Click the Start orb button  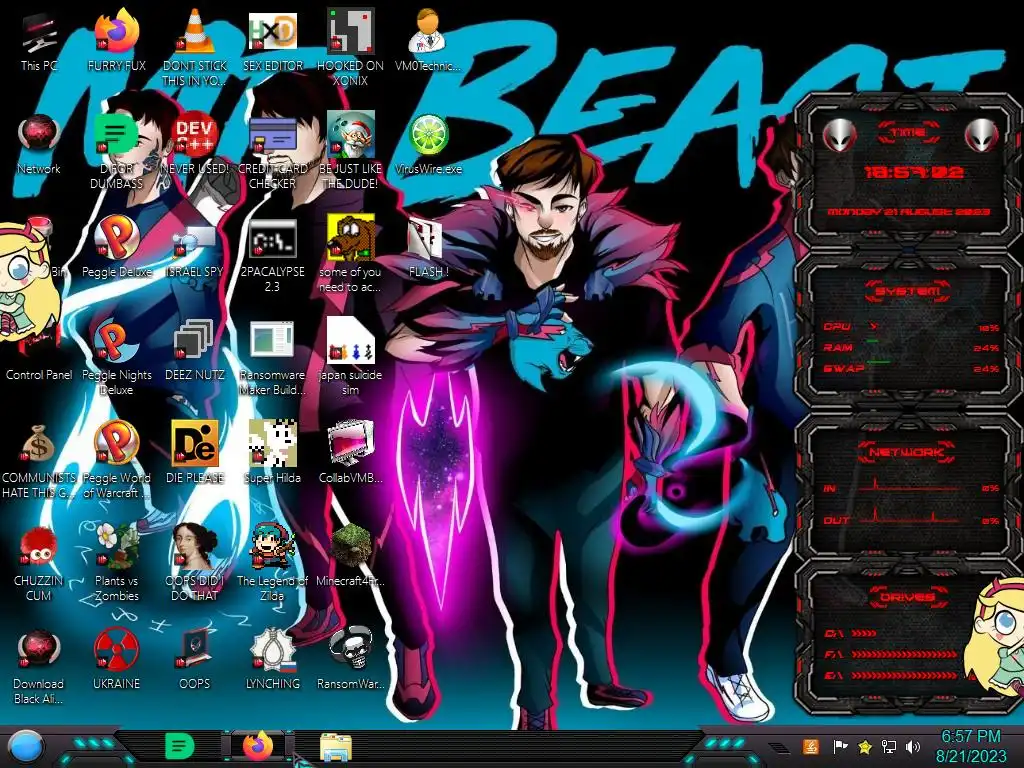25,748
